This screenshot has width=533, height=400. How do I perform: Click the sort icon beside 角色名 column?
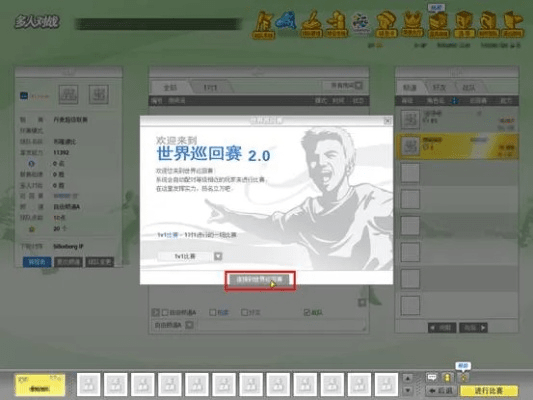454,101
